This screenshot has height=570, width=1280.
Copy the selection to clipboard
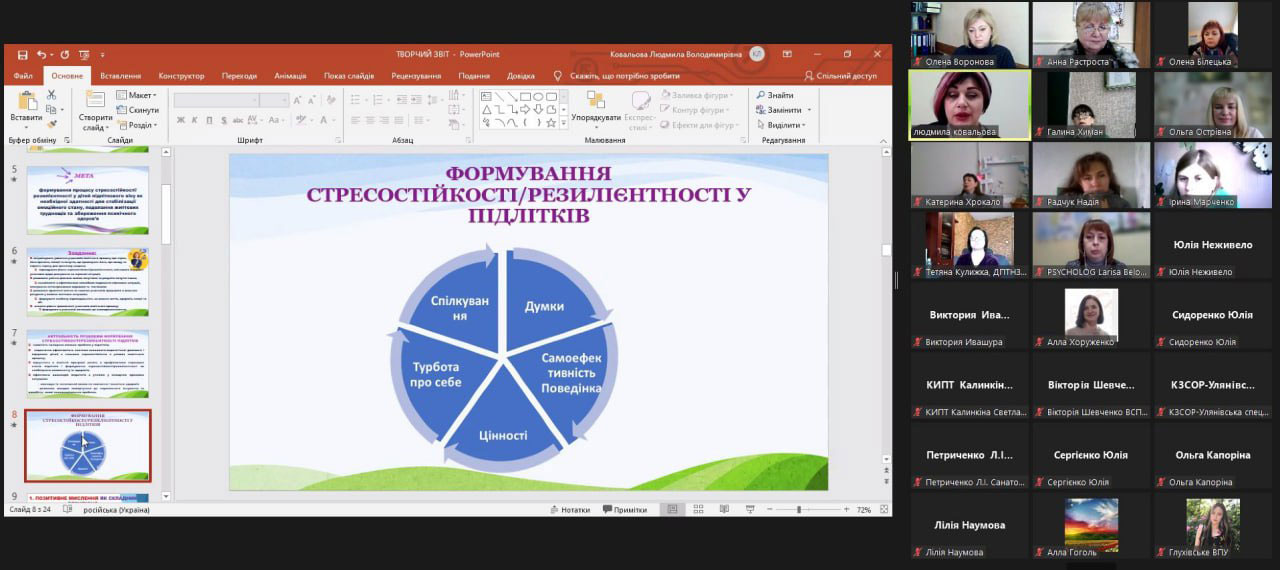click(x=50, y=110)
